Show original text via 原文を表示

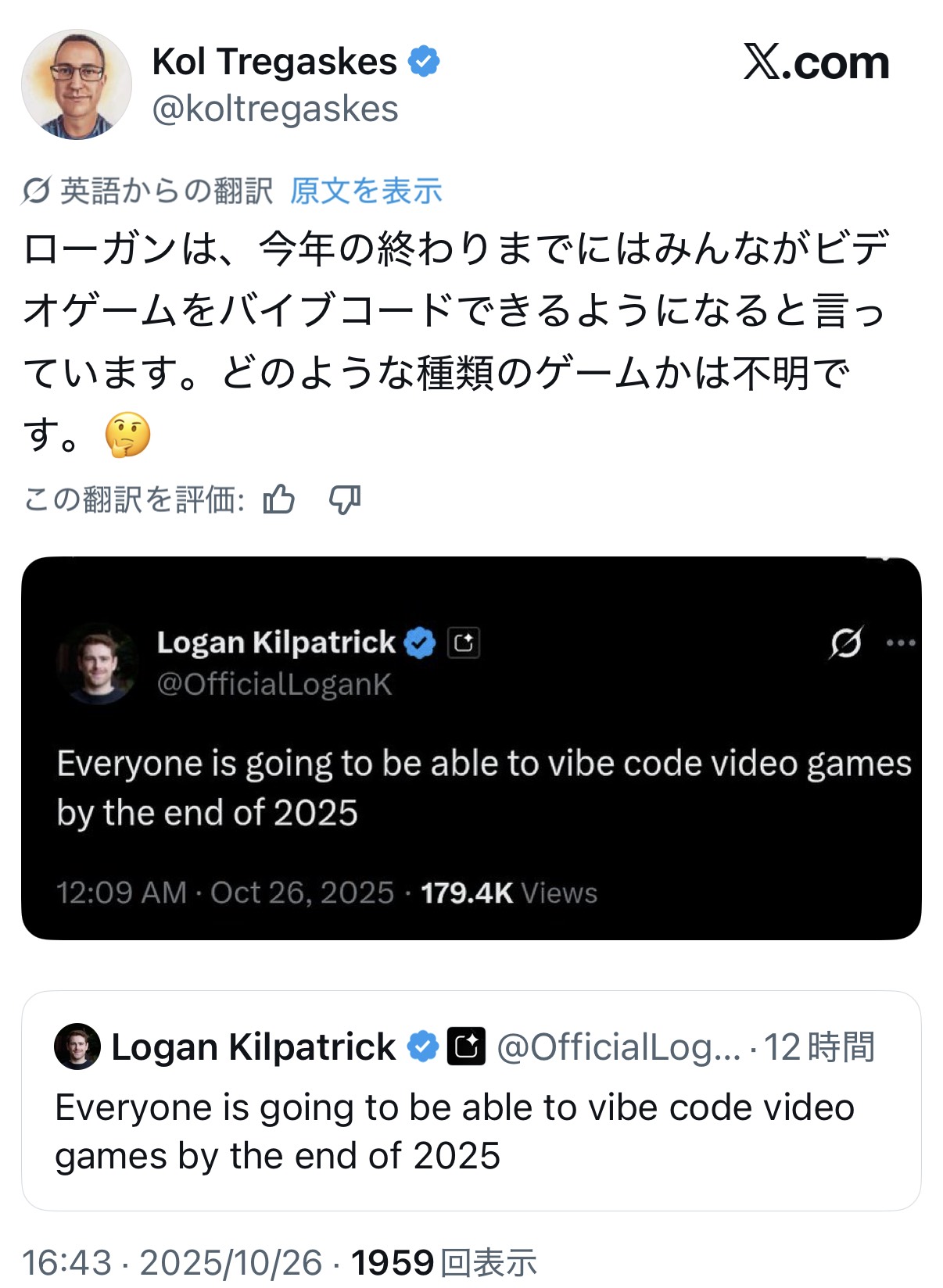(x=366, y=191)
